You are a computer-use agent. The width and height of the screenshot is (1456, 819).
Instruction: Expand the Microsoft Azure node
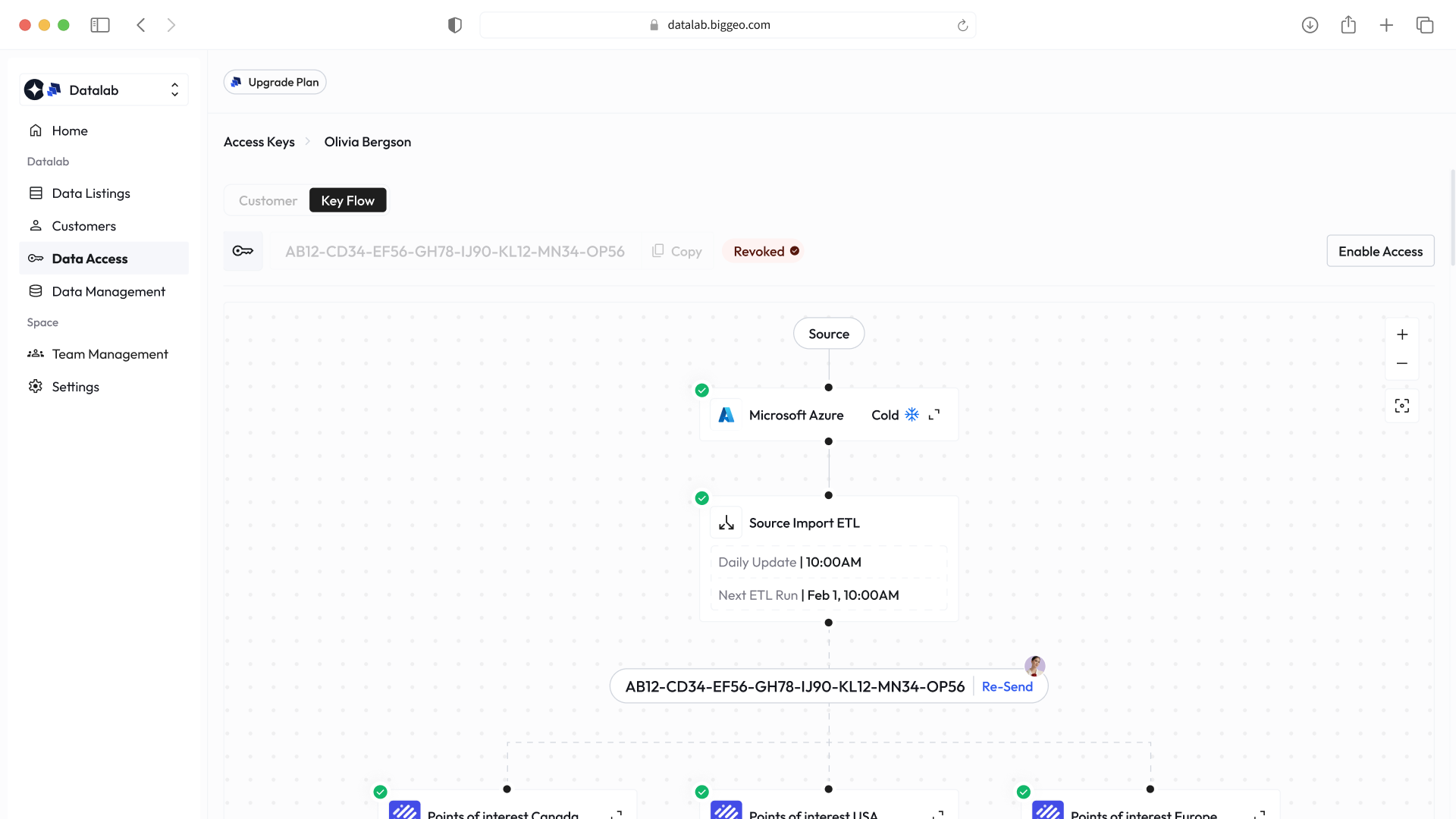(x=934, y=415)
